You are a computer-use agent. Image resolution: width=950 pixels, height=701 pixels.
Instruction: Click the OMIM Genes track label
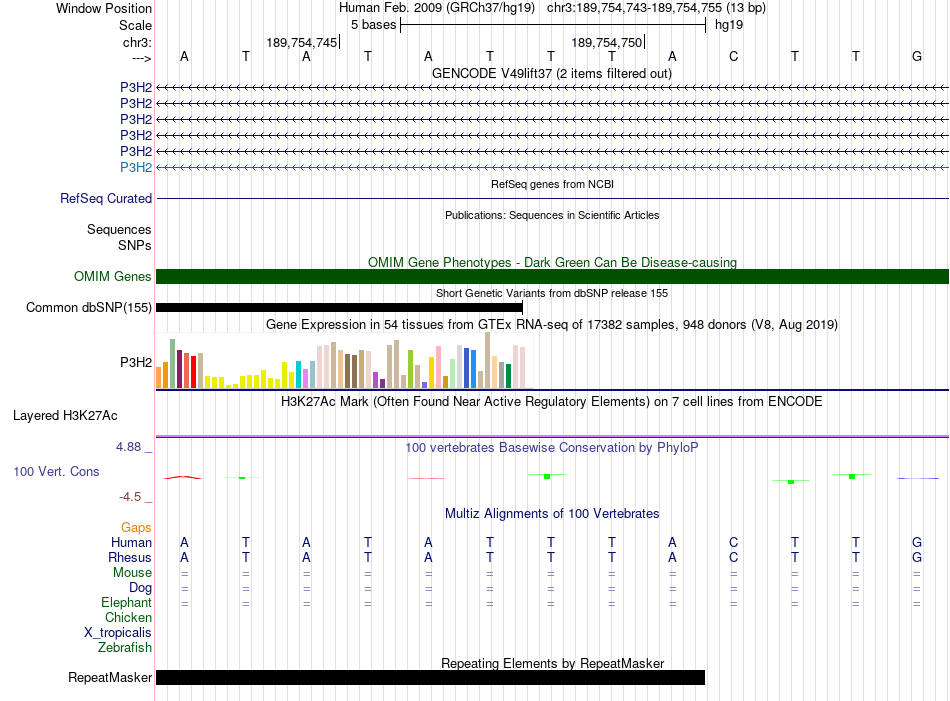coord(112,276)
